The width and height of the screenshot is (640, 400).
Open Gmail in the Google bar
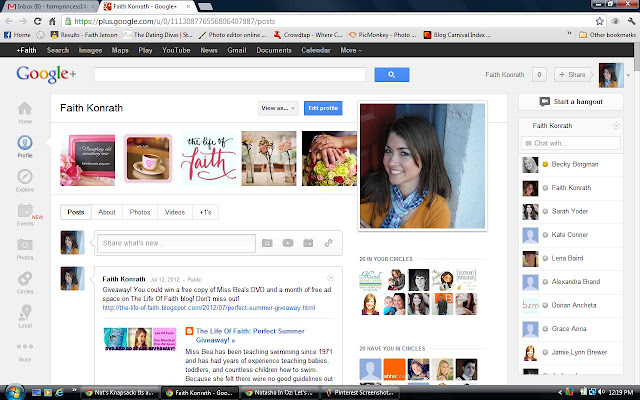[237, 50]
